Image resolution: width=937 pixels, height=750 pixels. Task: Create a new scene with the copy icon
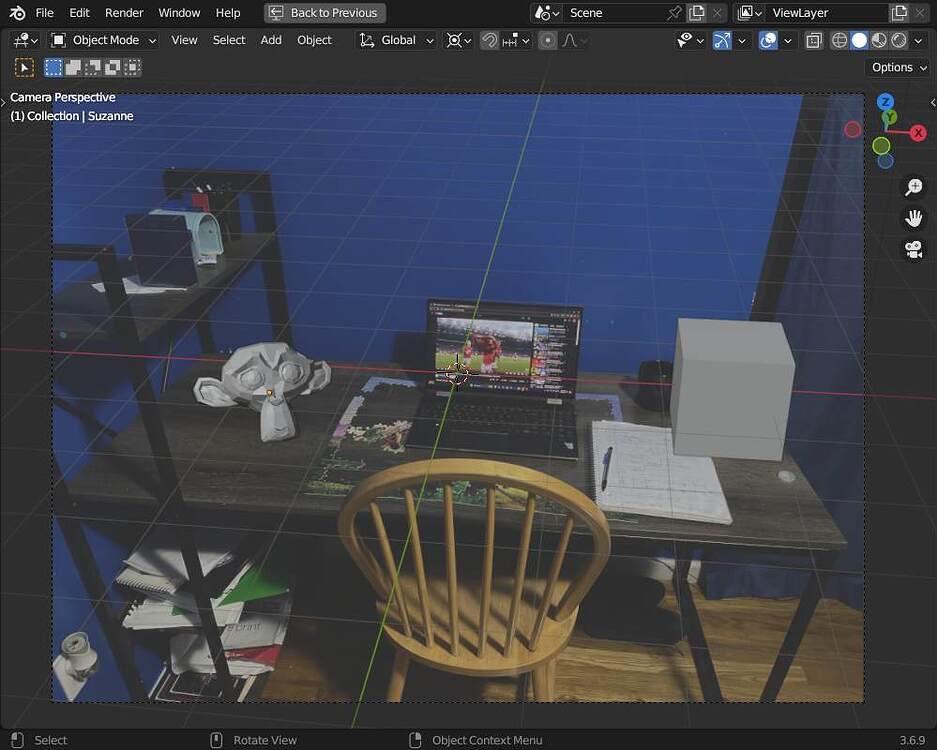pyautogui.click(x=696, y=13)
